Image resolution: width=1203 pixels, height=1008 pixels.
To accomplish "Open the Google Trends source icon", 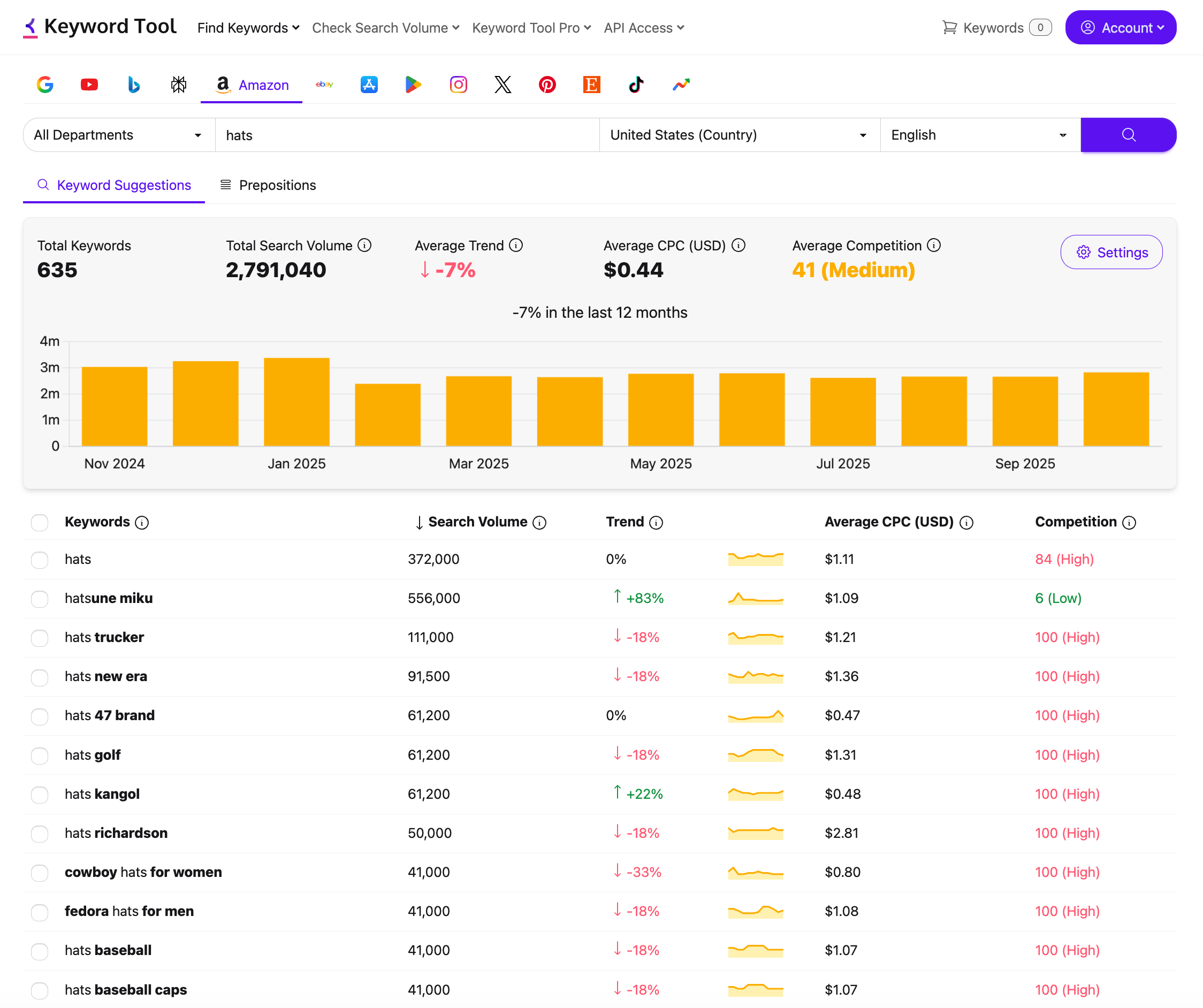I will coord(681,85).
